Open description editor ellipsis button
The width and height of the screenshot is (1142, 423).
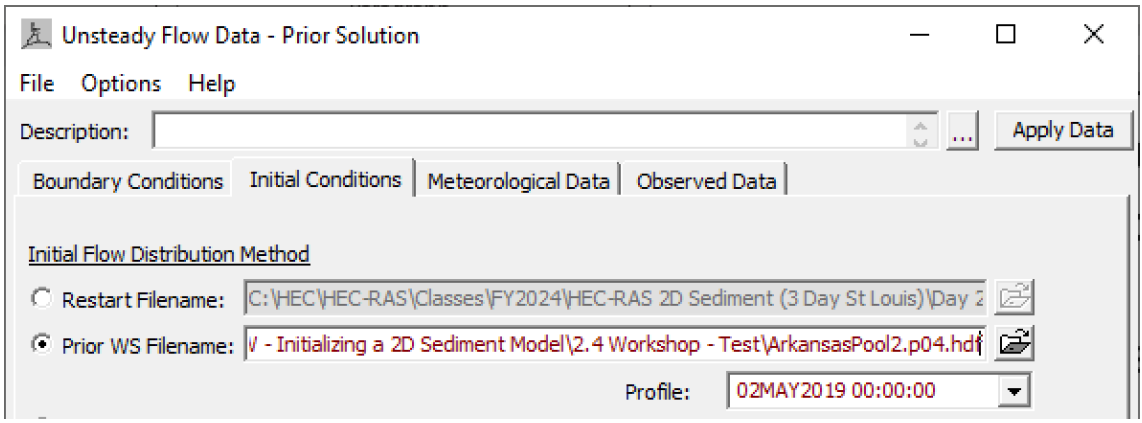(x=962, y=132)
